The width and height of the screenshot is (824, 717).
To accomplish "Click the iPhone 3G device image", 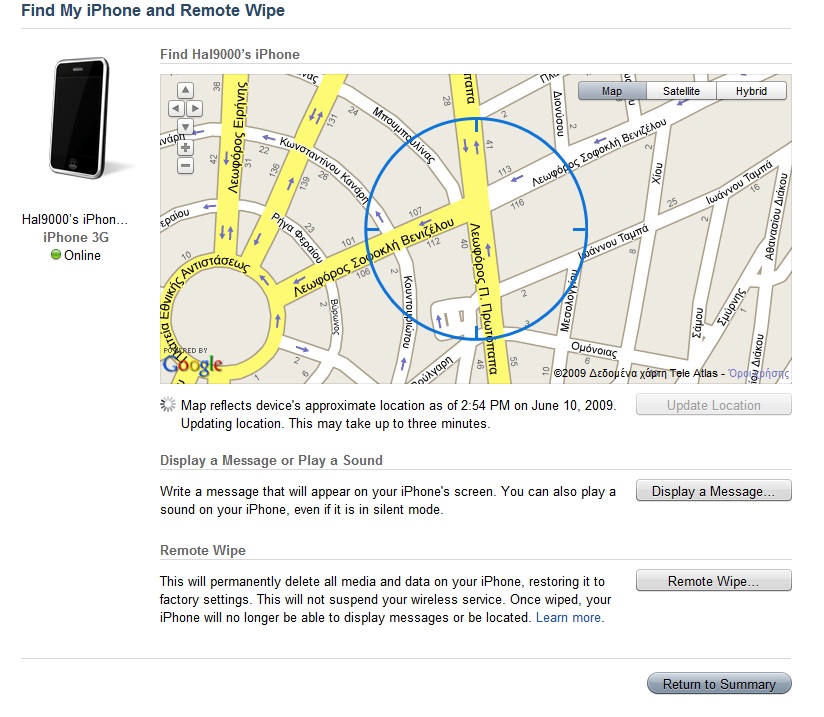I will click(80, 118).
